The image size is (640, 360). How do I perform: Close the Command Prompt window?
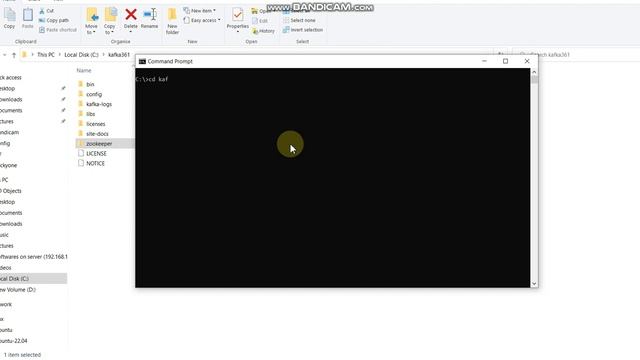(x=527, y=61)
